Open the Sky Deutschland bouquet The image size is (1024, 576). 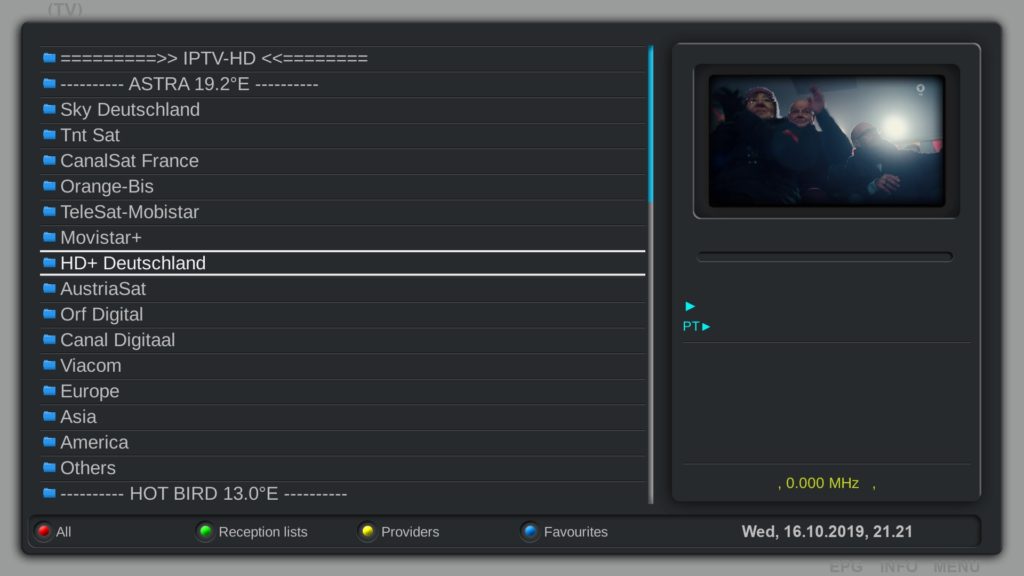coord(343,109)
